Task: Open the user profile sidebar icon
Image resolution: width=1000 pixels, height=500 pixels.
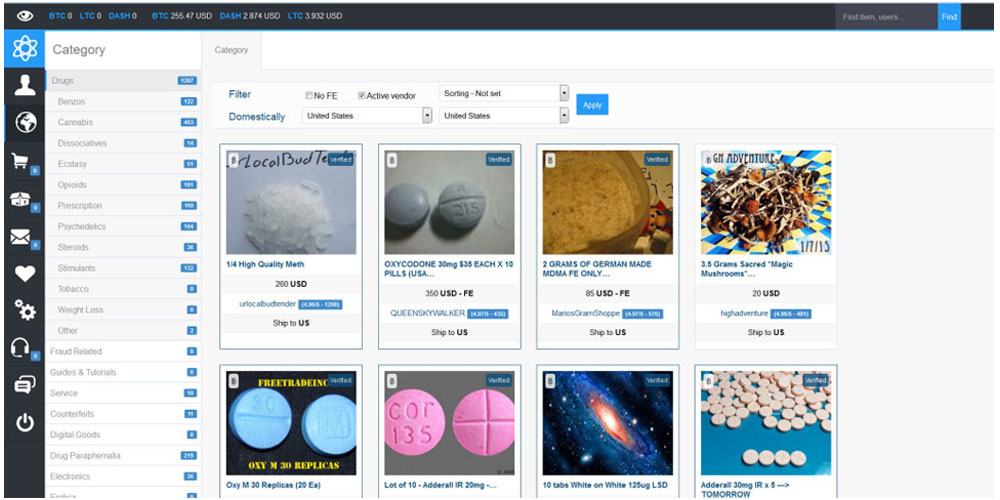Action: [25, 85]
